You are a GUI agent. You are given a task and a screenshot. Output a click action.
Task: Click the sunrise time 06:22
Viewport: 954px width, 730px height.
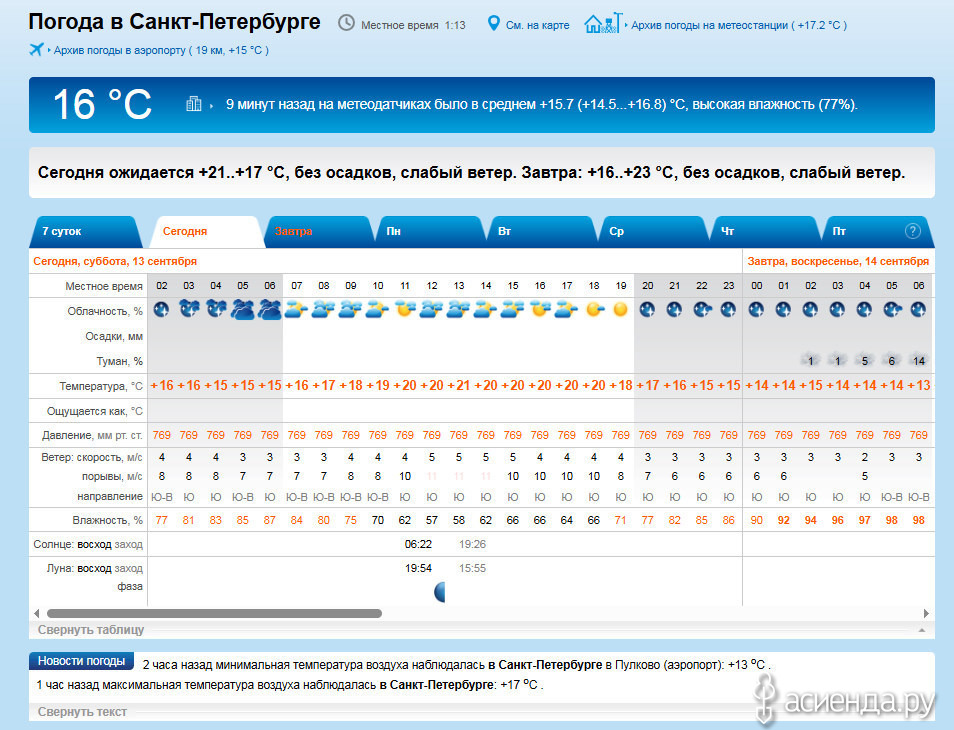(418, 544)
